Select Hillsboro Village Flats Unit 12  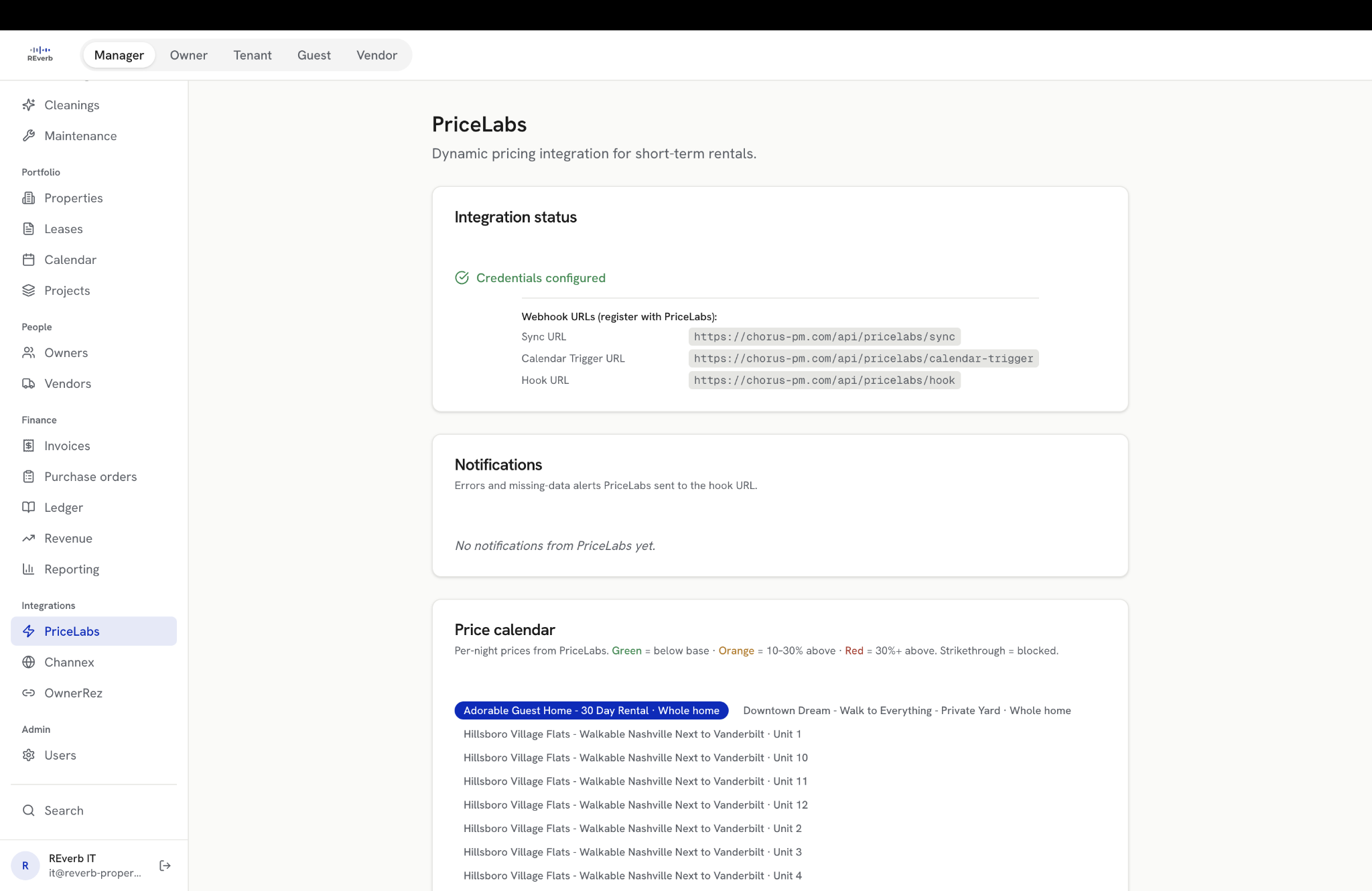(x=636, y=805)
